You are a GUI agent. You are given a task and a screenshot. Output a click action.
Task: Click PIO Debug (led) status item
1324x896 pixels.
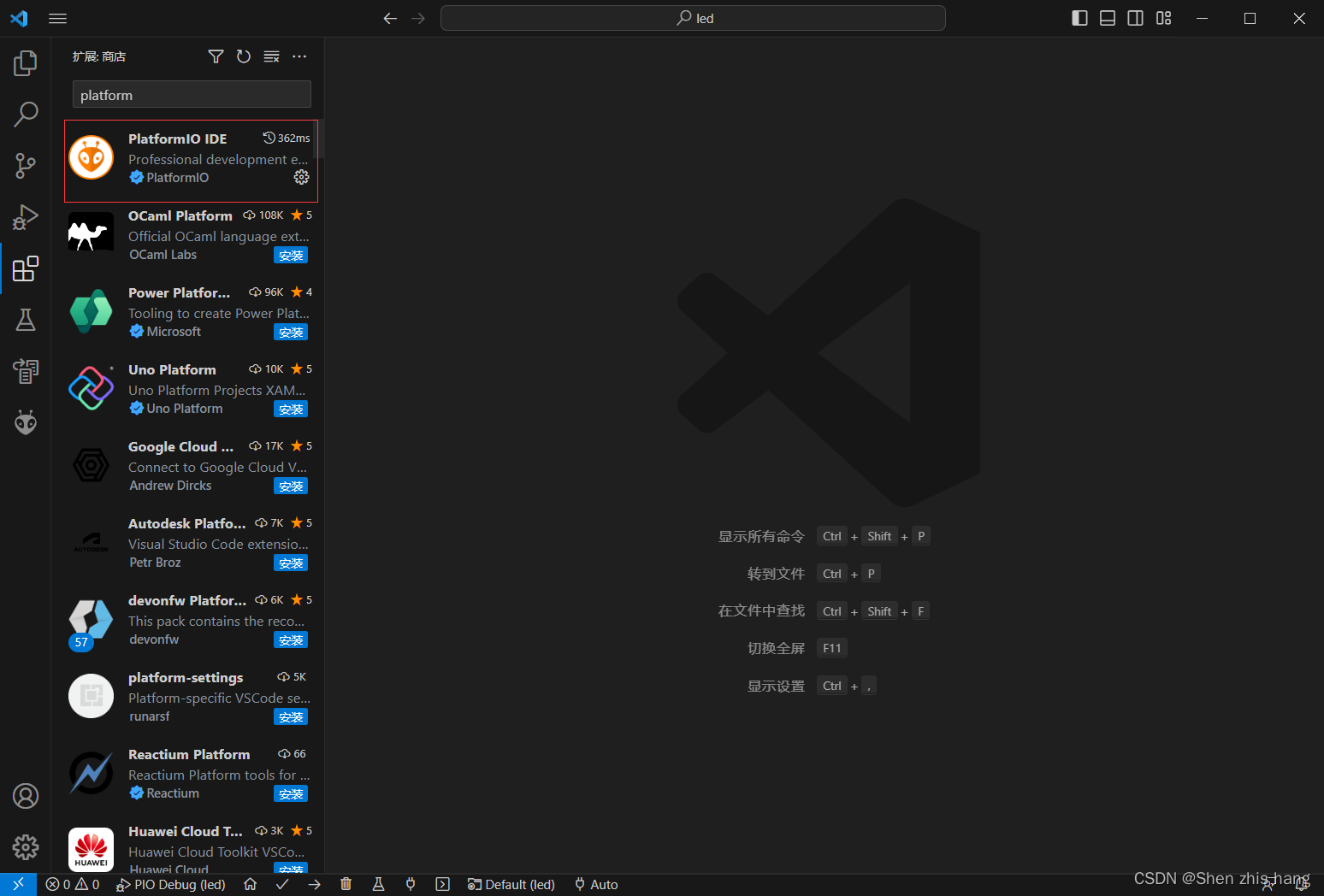coord(171,884)
